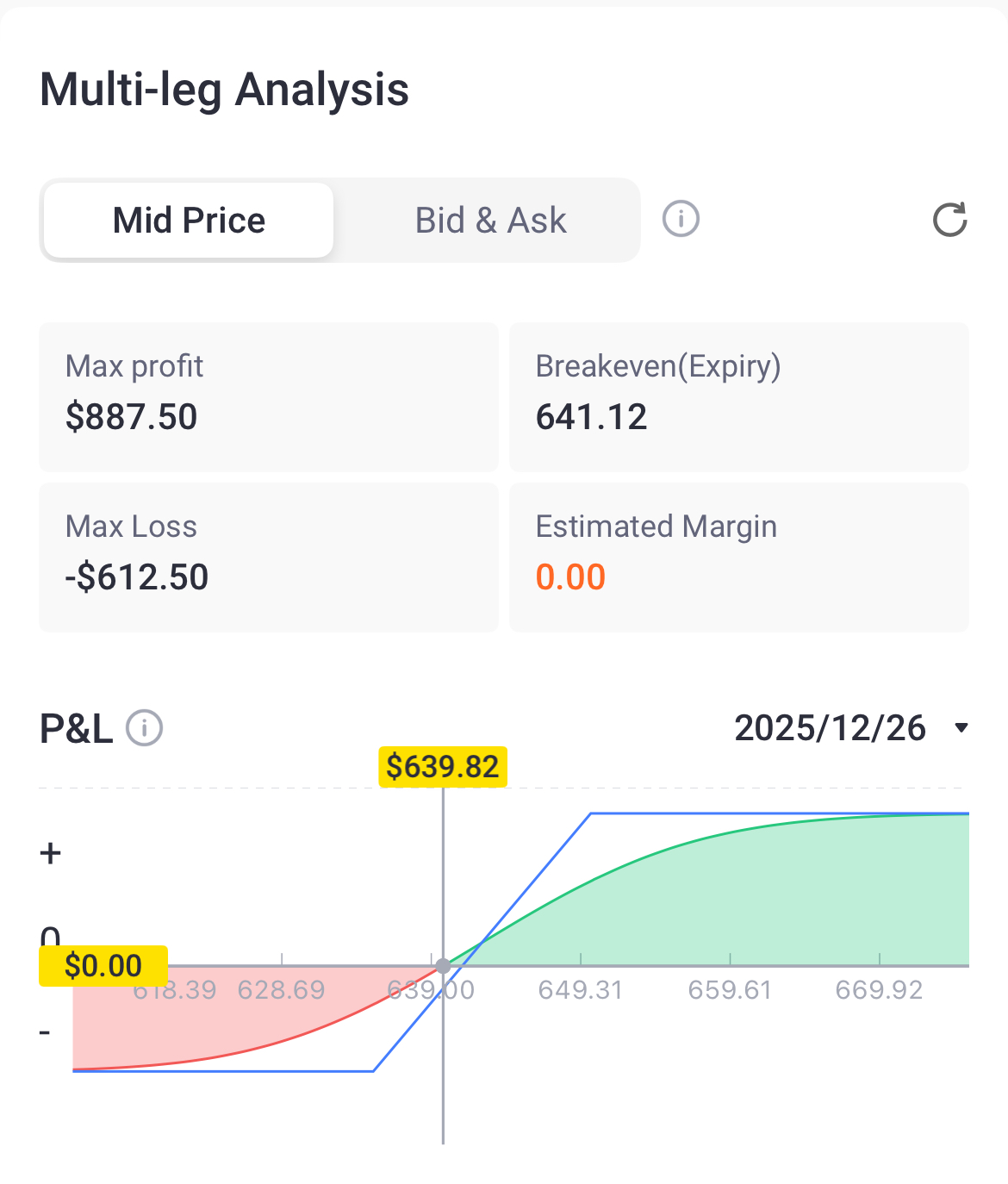The image size is (1008, 1184).
Task: Click the triangle arrow beside the date
Action: pyautogui.click(x=961, y=728)
